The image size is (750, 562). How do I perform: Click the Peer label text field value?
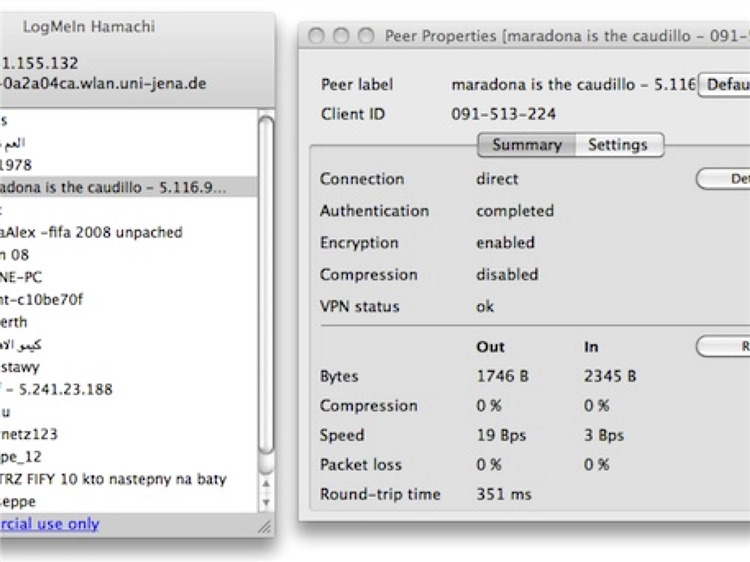[x=574, y=85]
